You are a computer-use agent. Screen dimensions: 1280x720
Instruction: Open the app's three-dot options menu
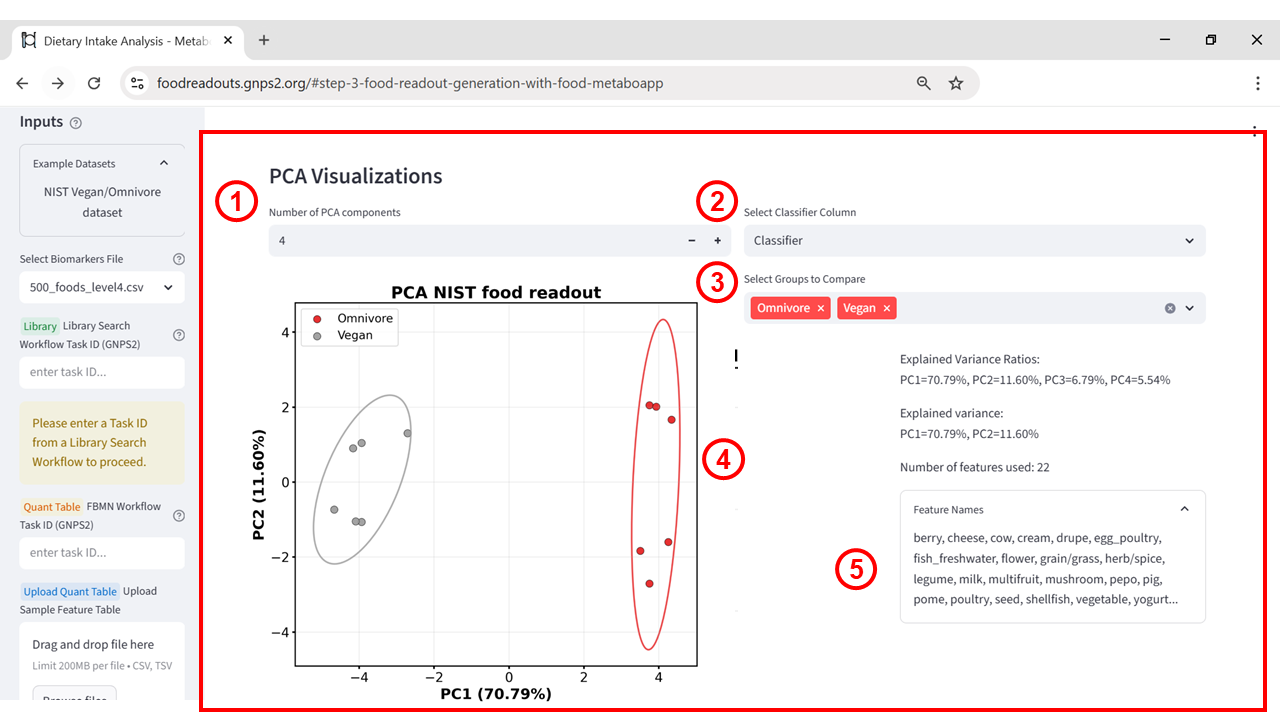pos(1255,131)
